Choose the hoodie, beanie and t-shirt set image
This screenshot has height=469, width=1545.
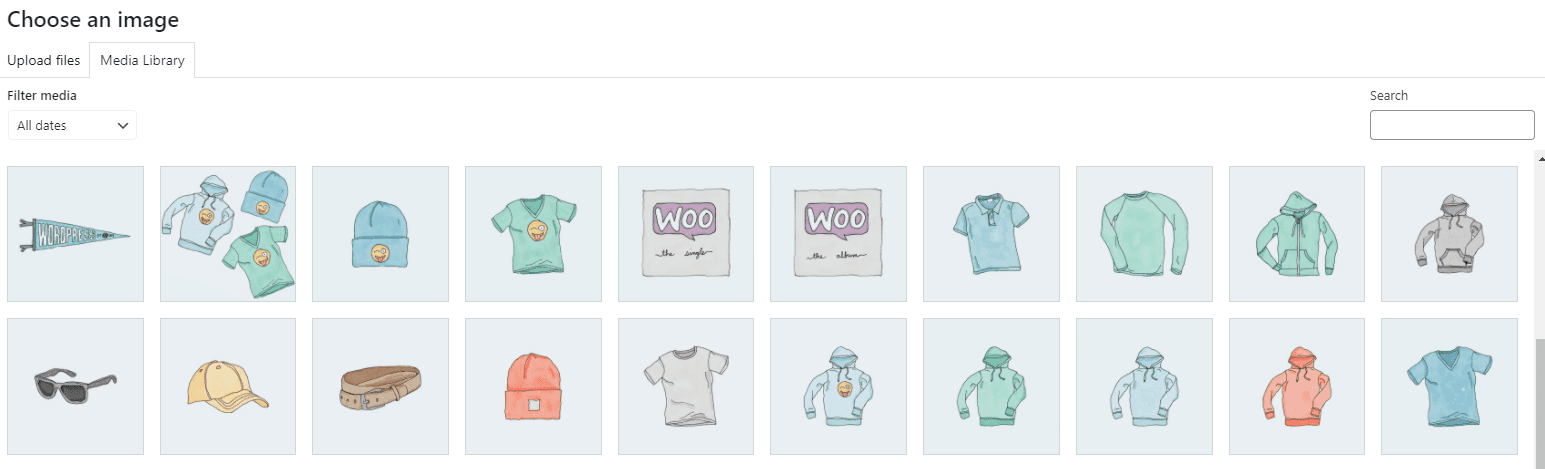pyautogui.click(x=228, y=234)
